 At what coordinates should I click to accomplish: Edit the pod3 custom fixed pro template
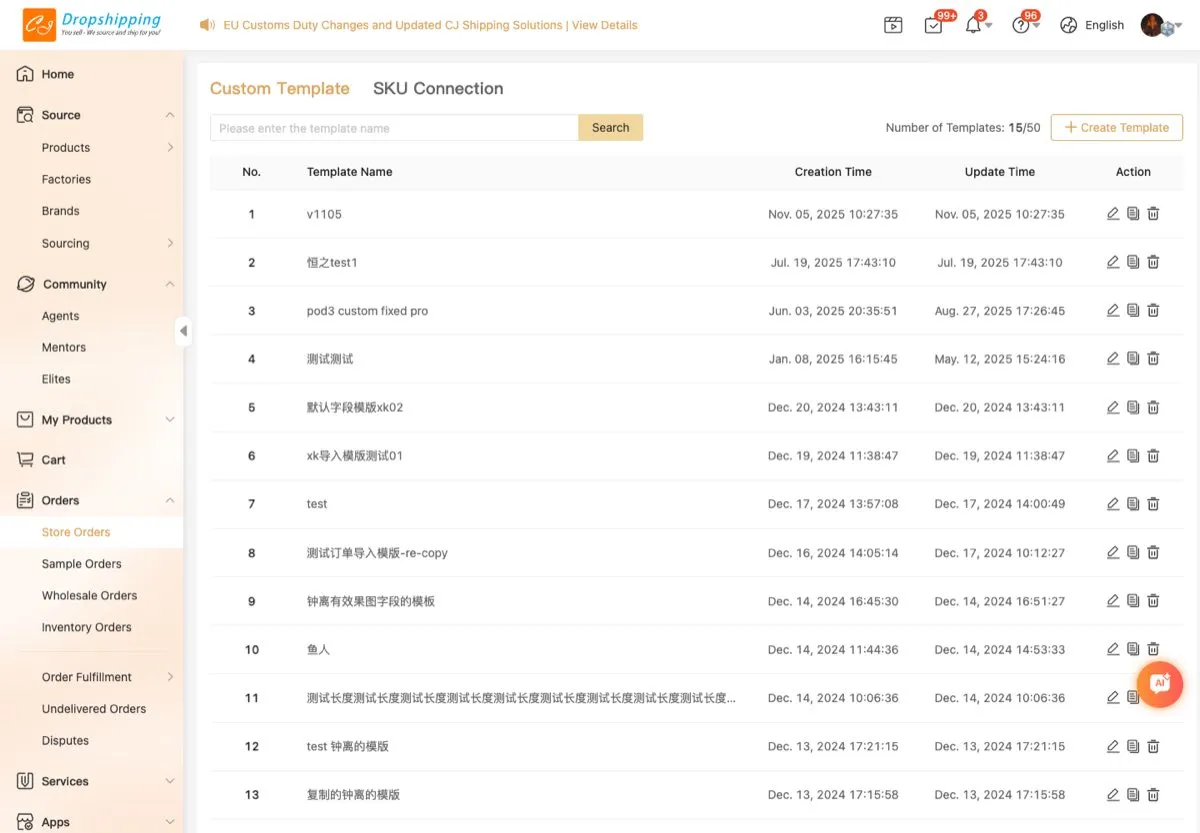(x=1113, y=311)
